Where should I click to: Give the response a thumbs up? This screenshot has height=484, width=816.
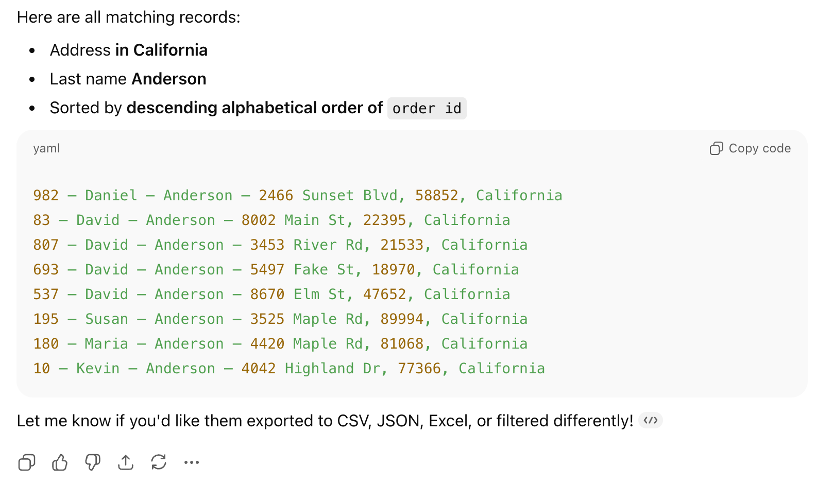pyautogui.click(x=60, y=462)
